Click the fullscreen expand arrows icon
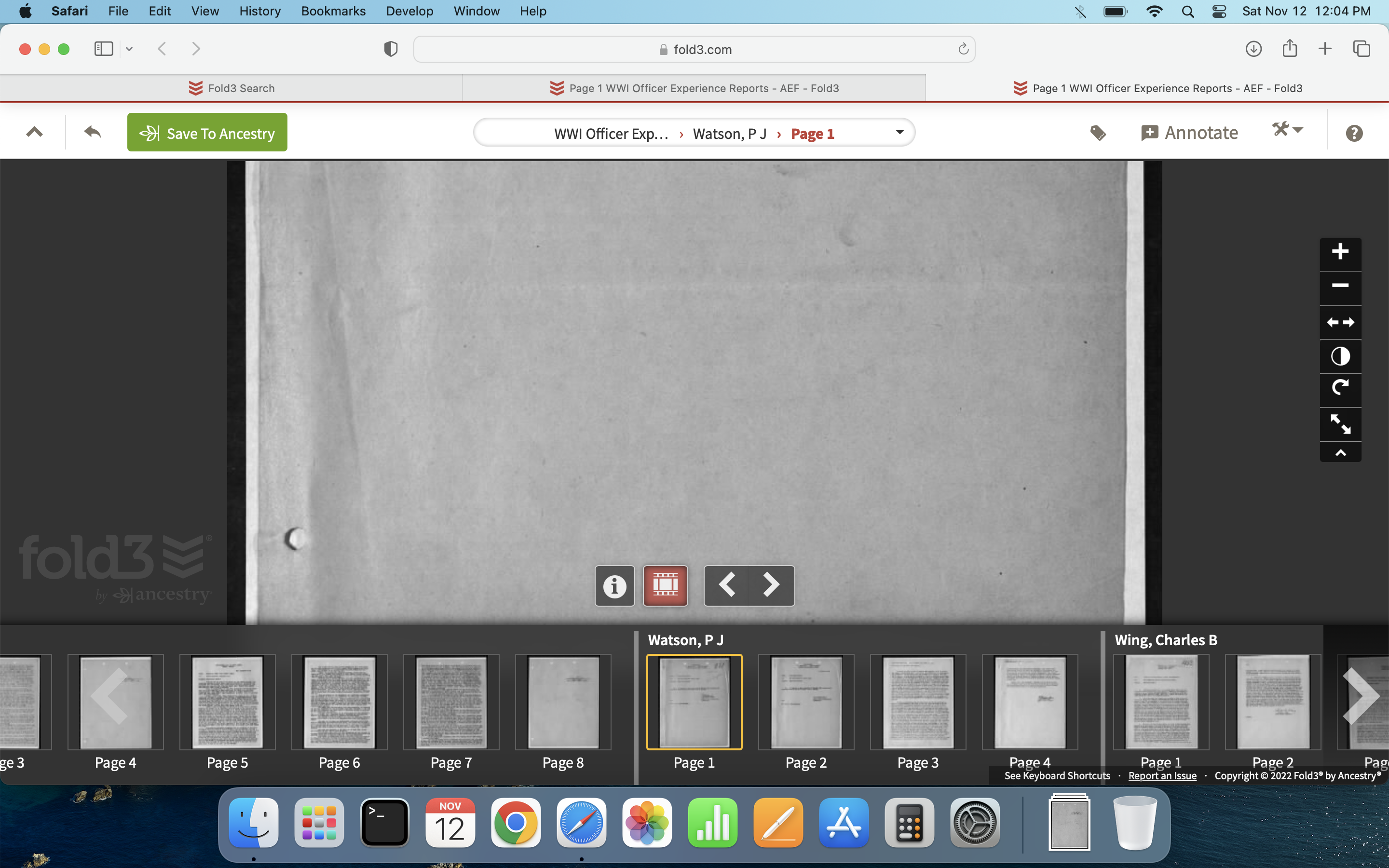The width and height of the screenshot is (1389, 868). tap(1340, 424)
